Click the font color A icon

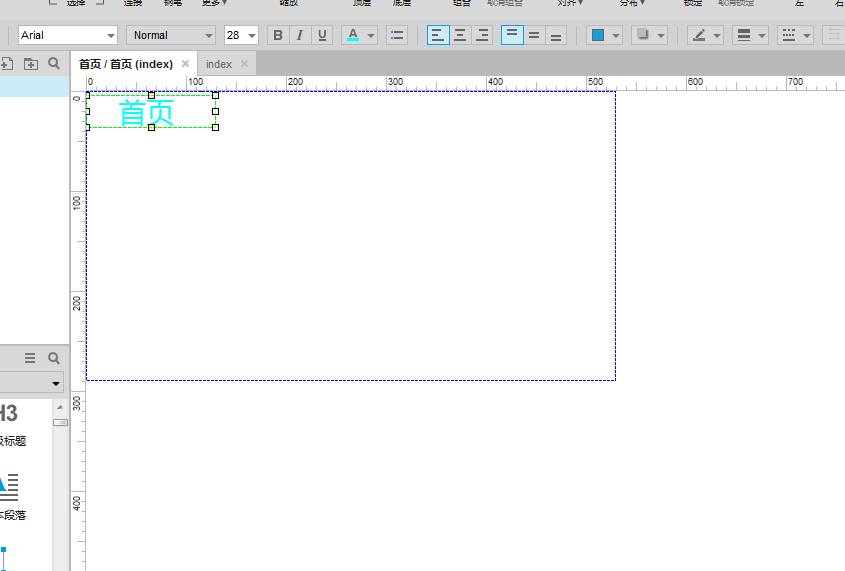(353, 35)
